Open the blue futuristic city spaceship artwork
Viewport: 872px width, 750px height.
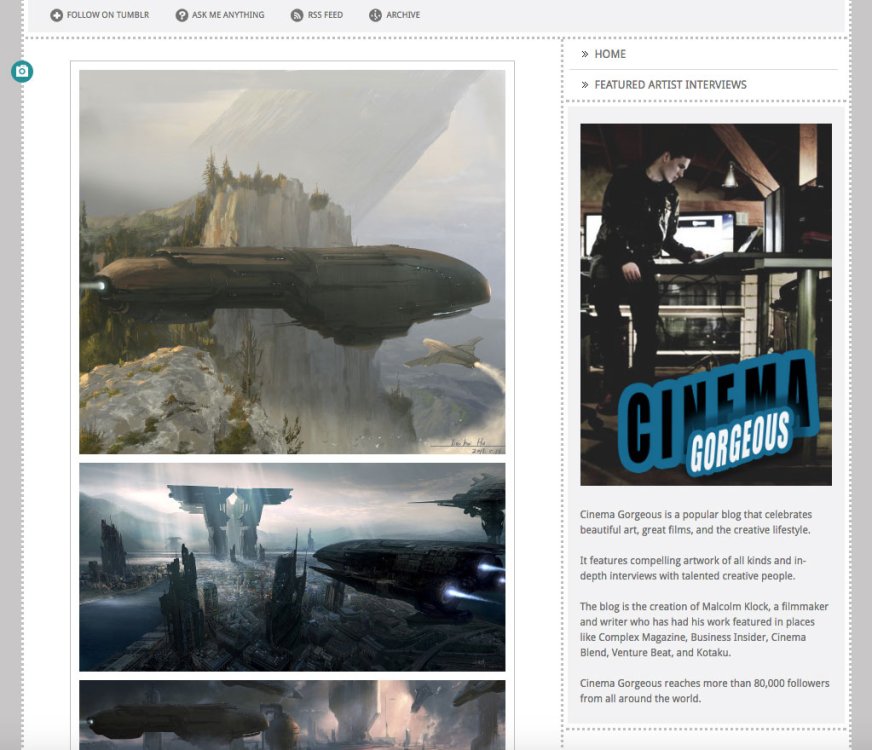pyautogui.click(x=292, y=567)
